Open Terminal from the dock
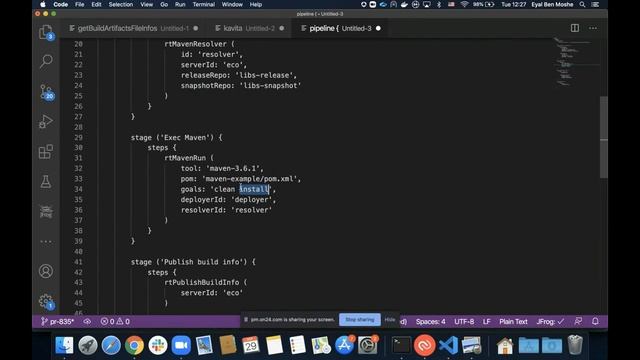Viewport: 640px width, 360px height. (401, 345)
